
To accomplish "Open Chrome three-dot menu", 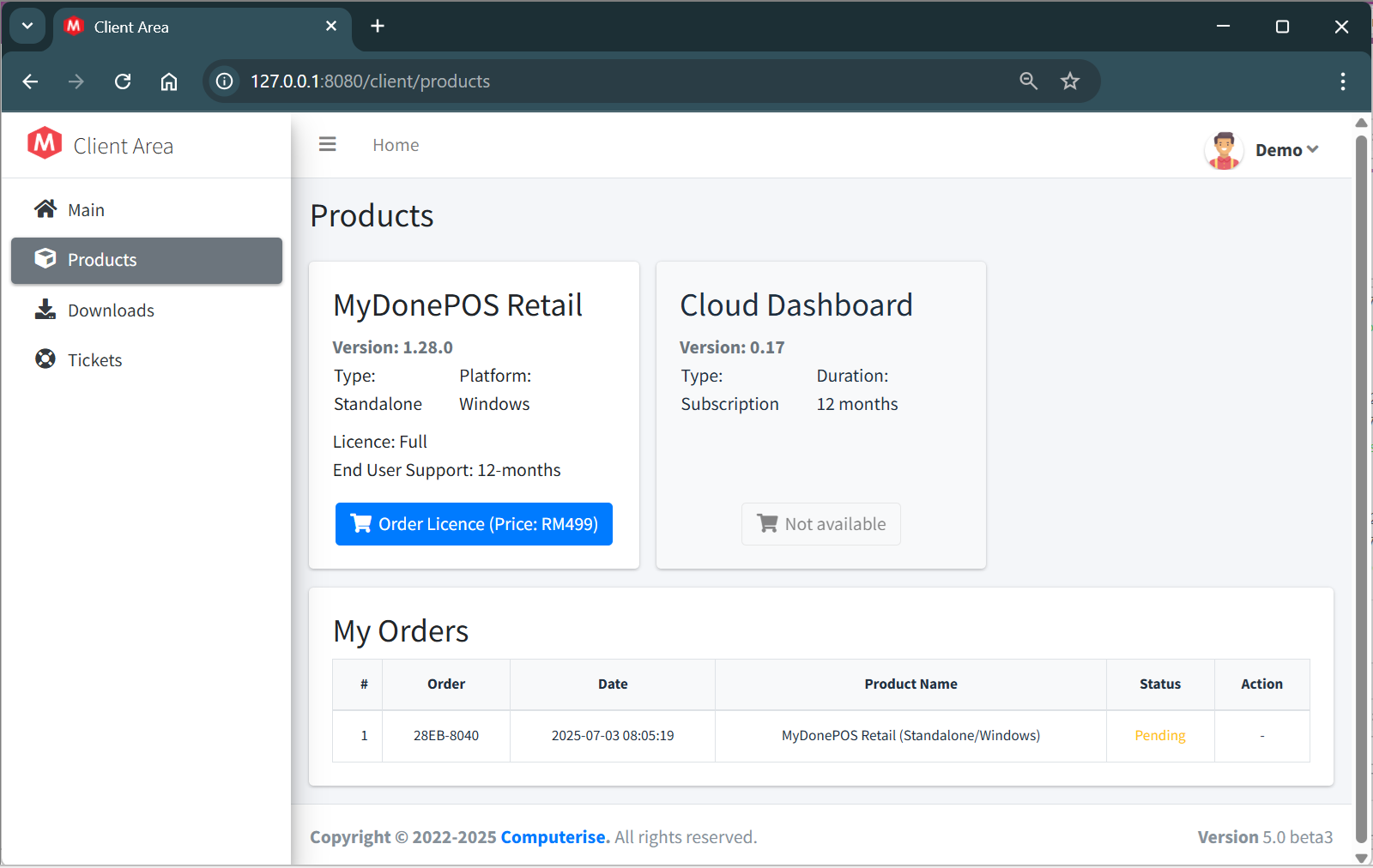I will 1342,81.
